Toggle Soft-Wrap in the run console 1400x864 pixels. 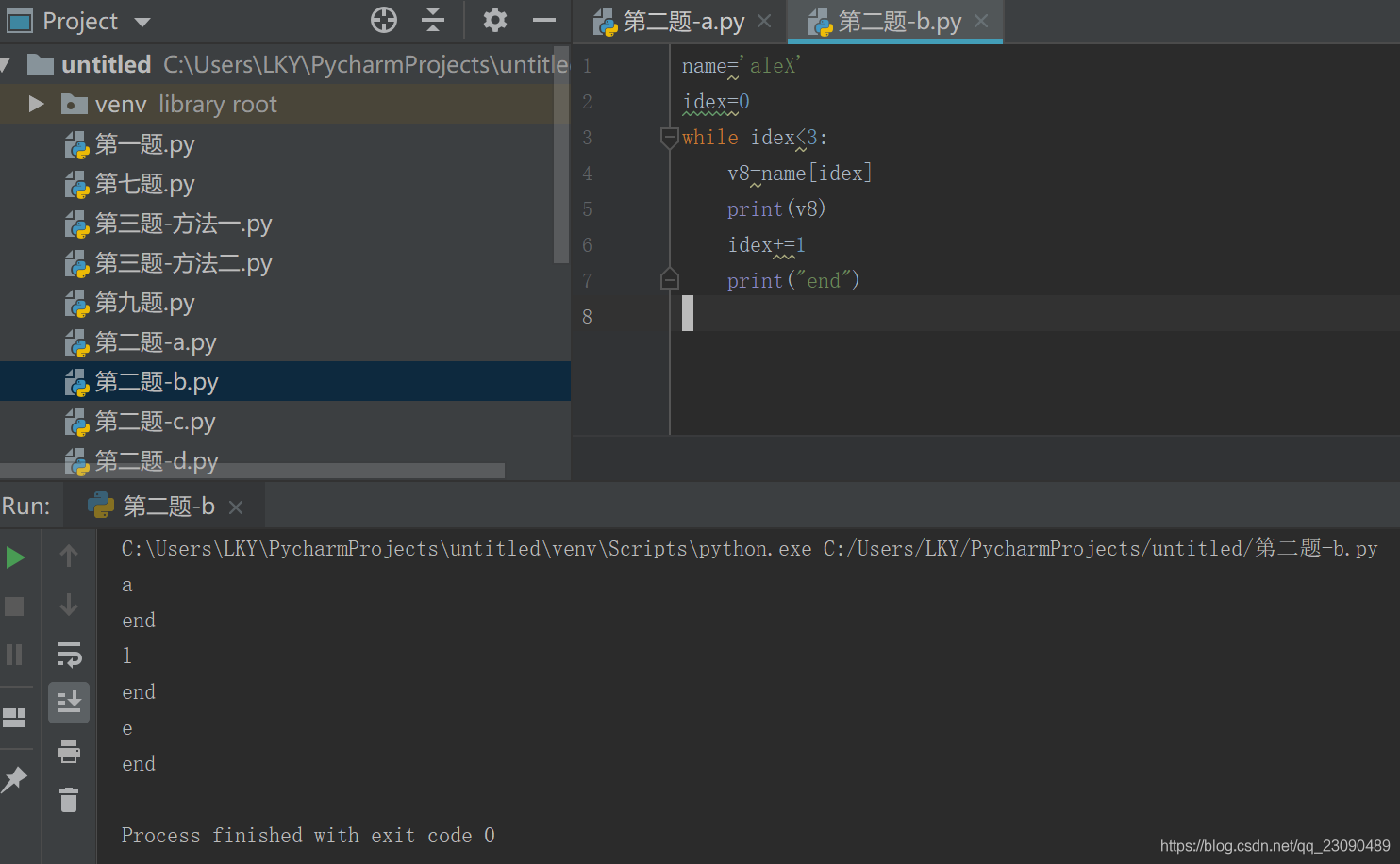(x=69, y=654)
